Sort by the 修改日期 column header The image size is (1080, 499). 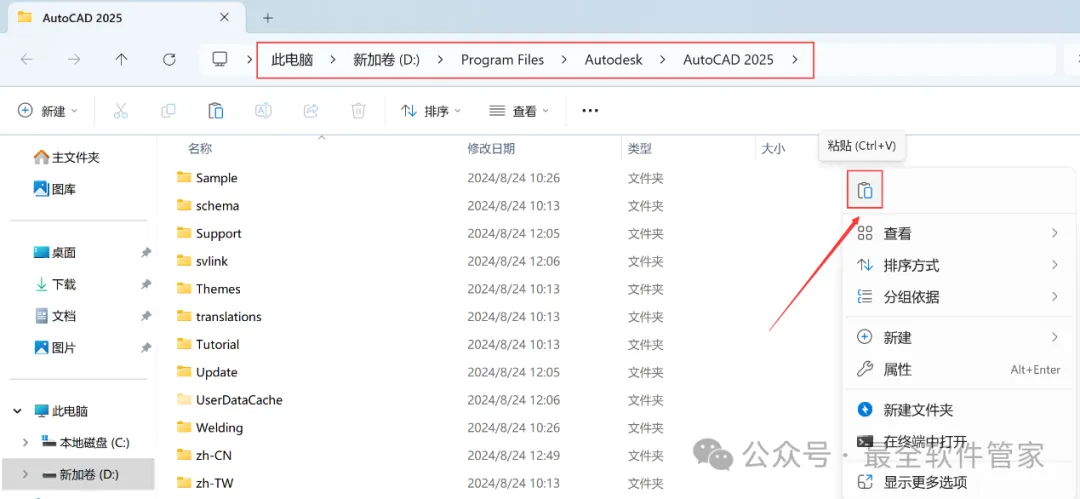(x=491, y=148)
